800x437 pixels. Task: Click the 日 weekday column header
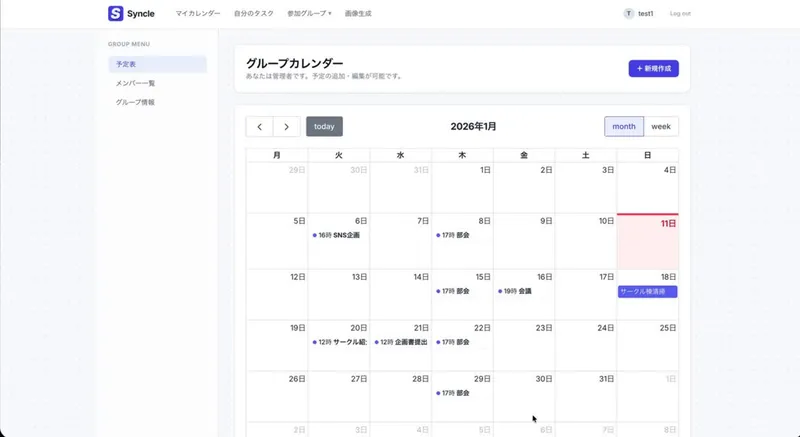[647, 155]
